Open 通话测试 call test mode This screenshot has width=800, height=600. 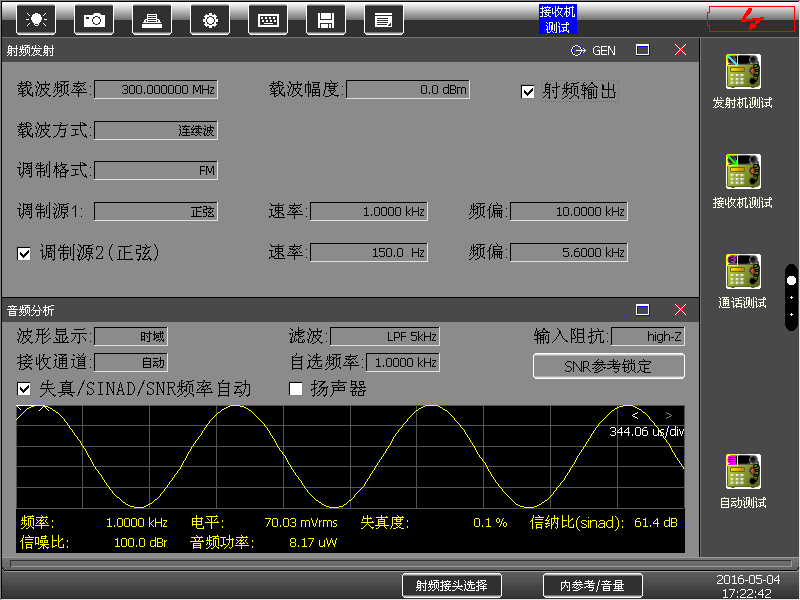(742, 281)
